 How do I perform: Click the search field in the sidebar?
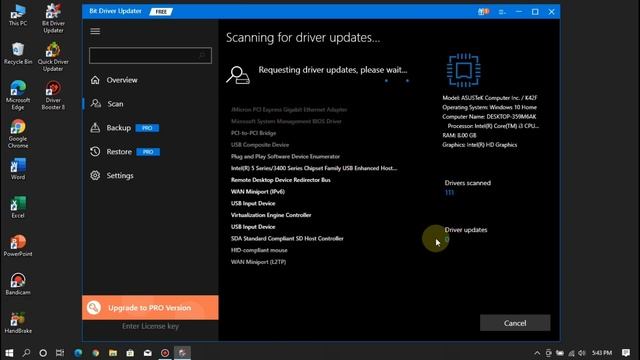(150, 56)
